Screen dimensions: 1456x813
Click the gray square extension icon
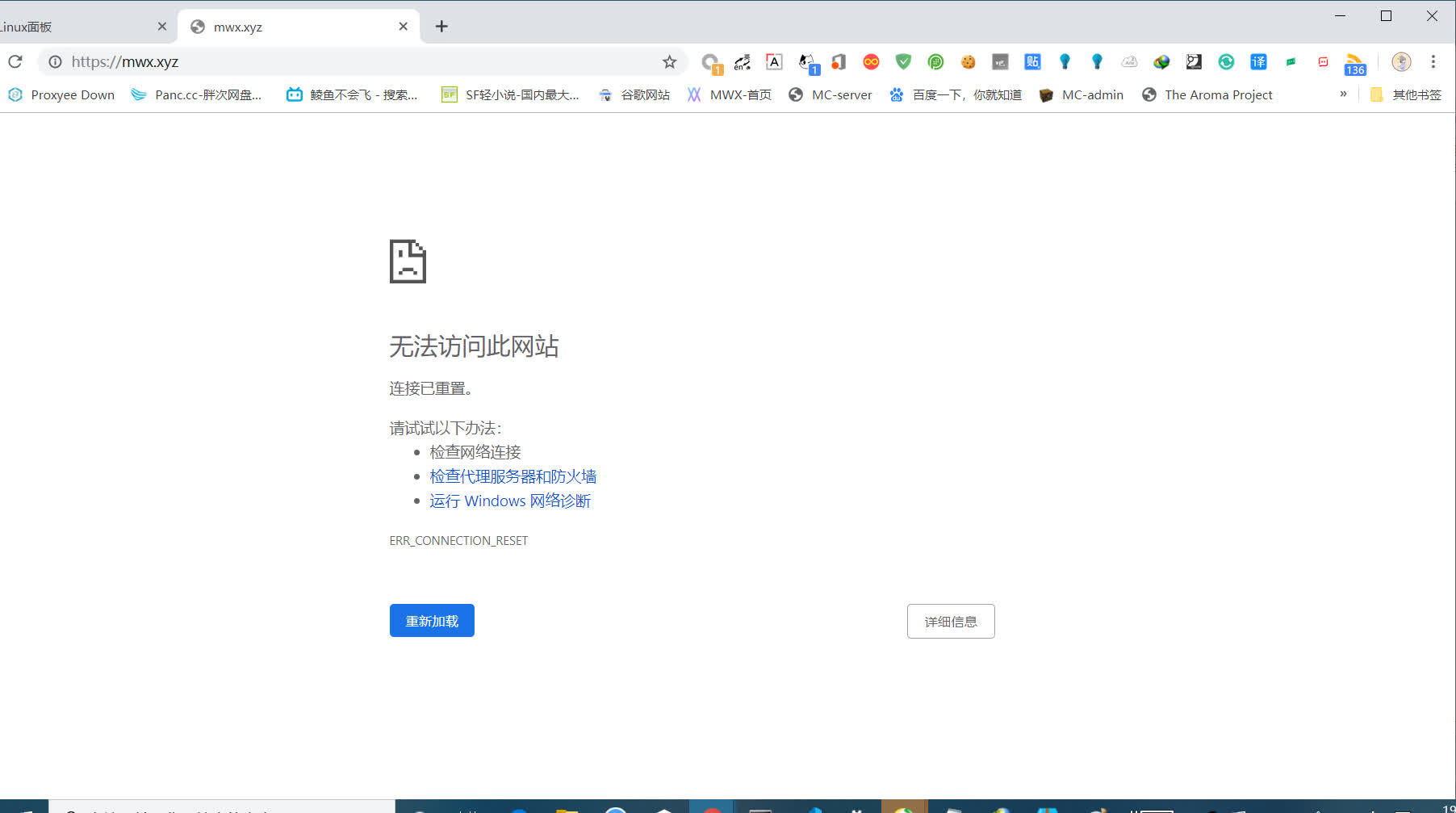[1000, 61]
